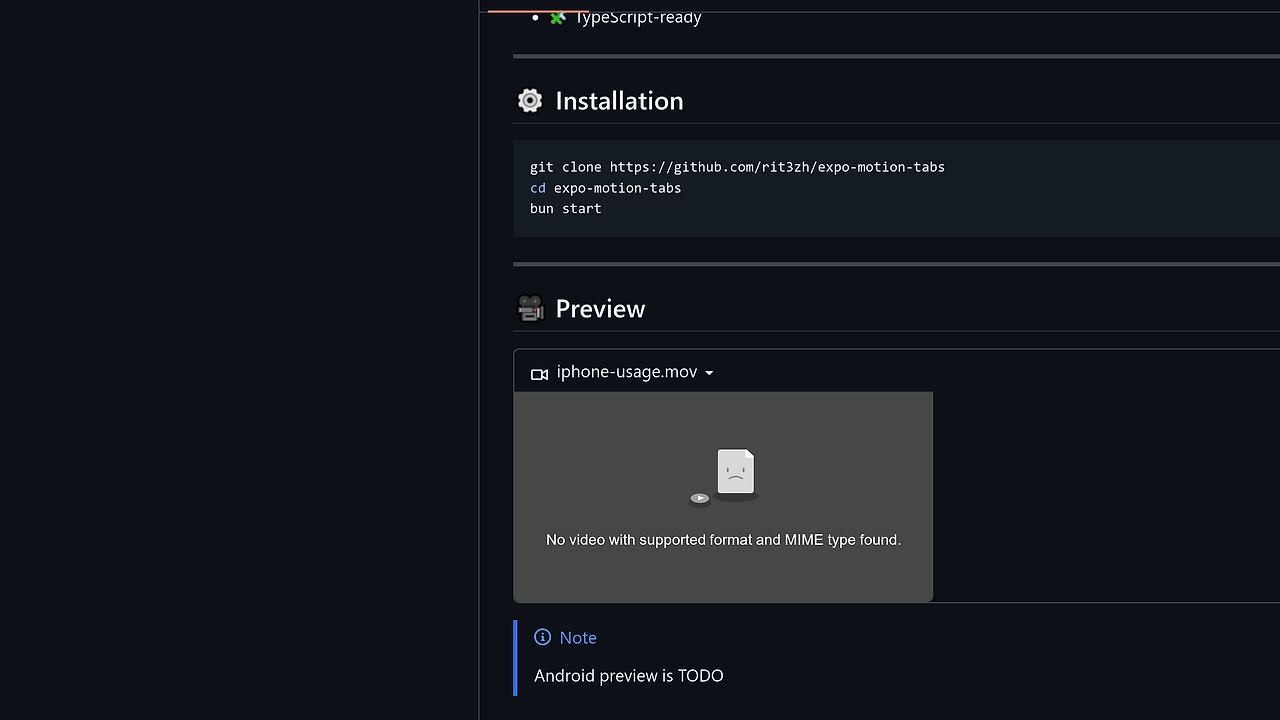Click the gear icon next to Installation
The width and height of the screenshot is (1280, 720).
530,100
